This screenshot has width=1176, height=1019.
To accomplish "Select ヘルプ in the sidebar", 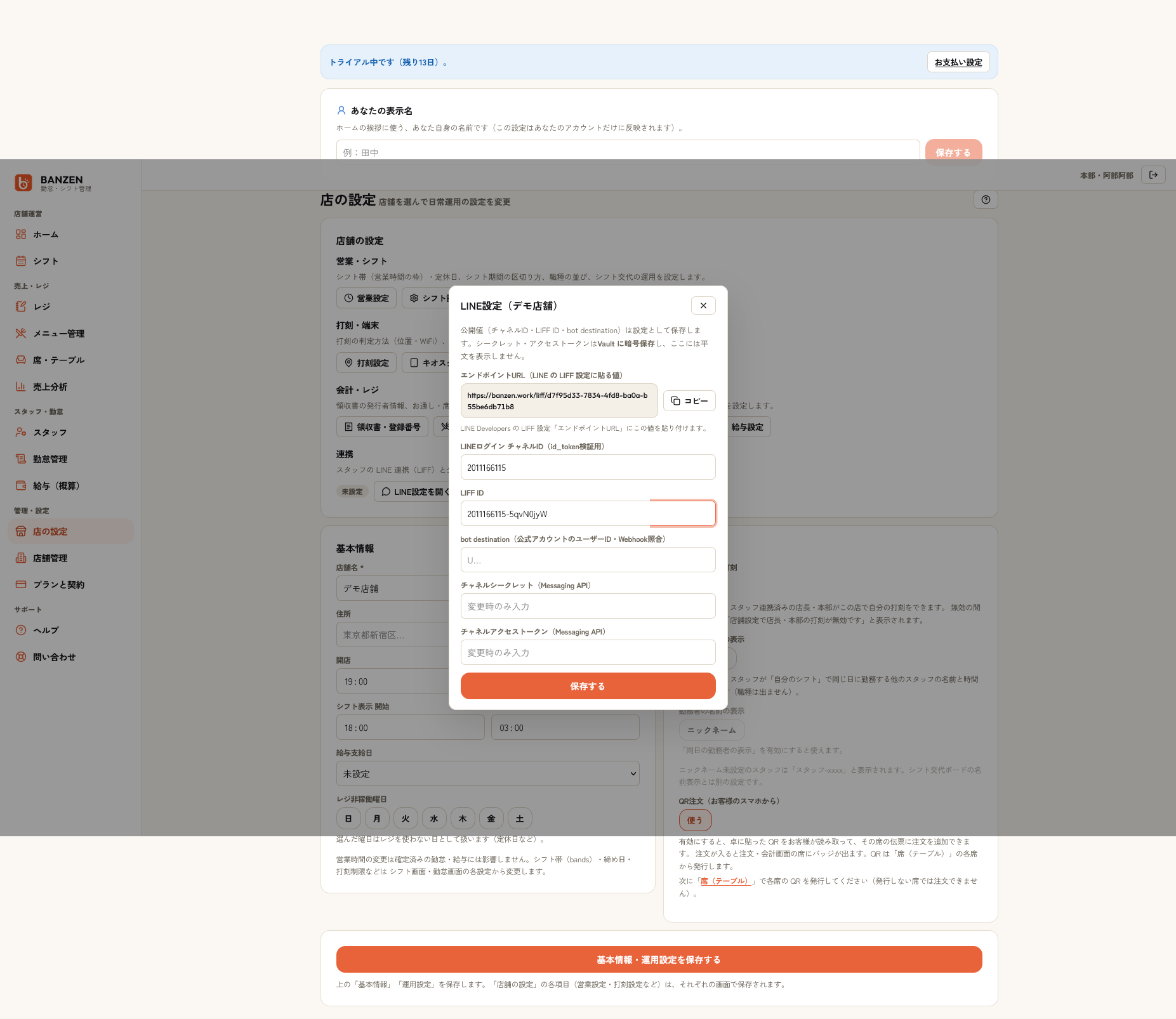I will [70, 631].
